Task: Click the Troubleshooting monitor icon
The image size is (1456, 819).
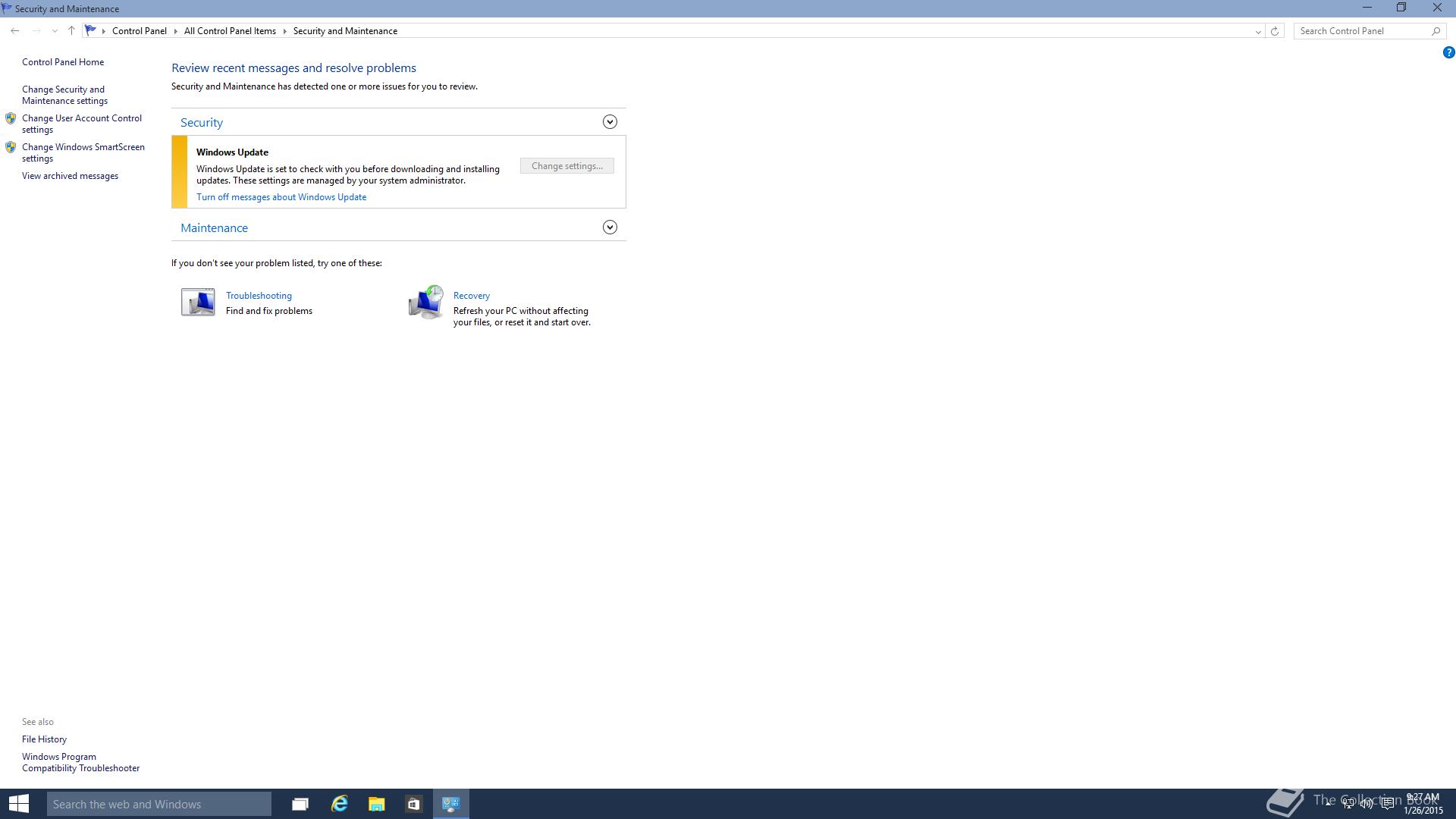Action: click(198, 302)
